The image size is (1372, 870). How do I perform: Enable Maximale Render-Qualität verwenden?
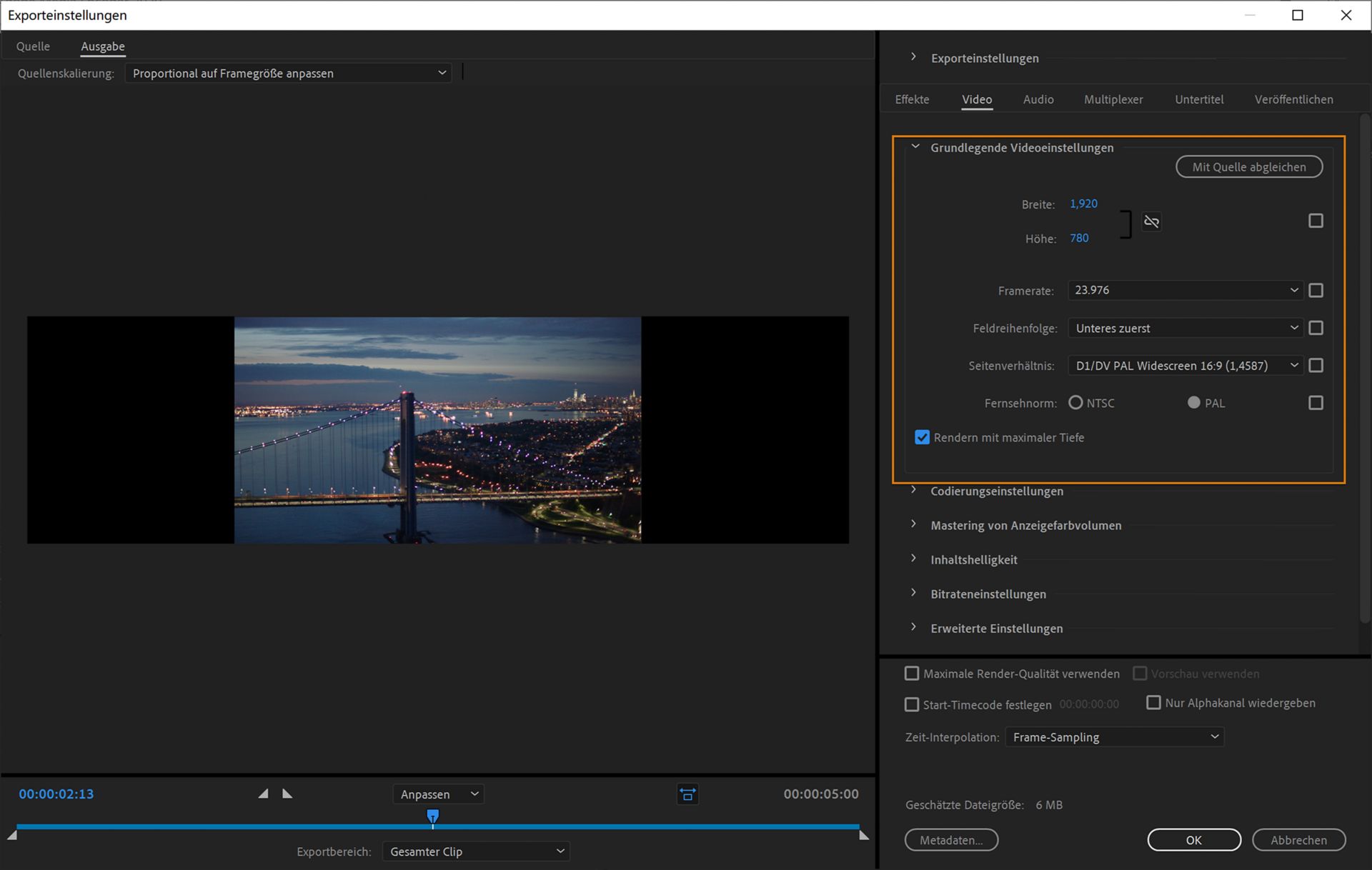(912, 674)
